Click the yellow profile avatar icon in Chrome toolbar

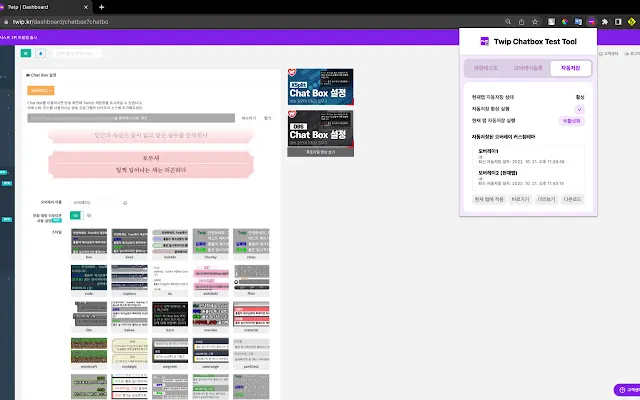tap(632, 22)
